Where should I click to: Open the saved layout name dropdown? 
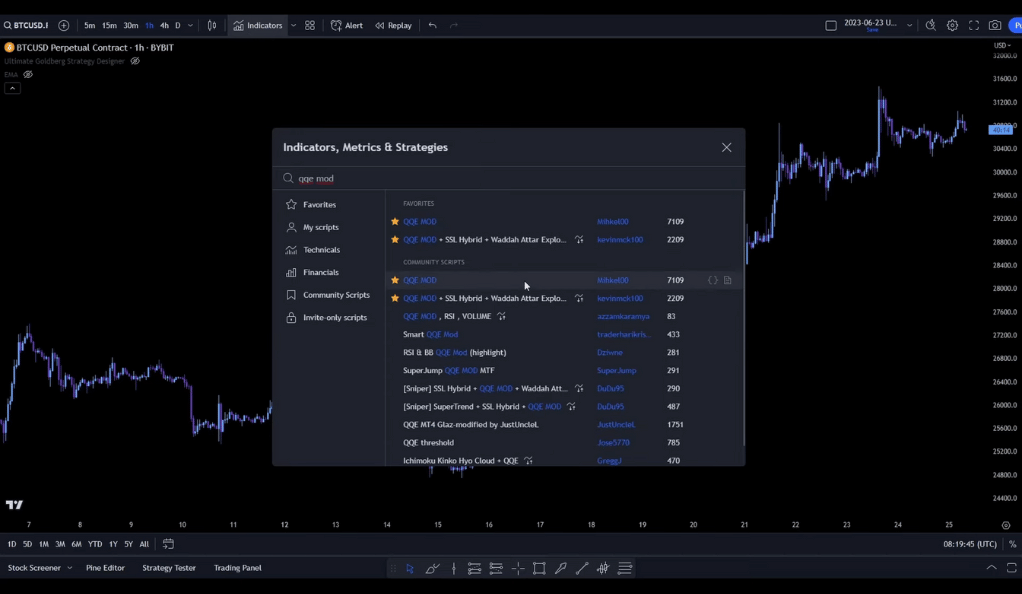(909, 25)
